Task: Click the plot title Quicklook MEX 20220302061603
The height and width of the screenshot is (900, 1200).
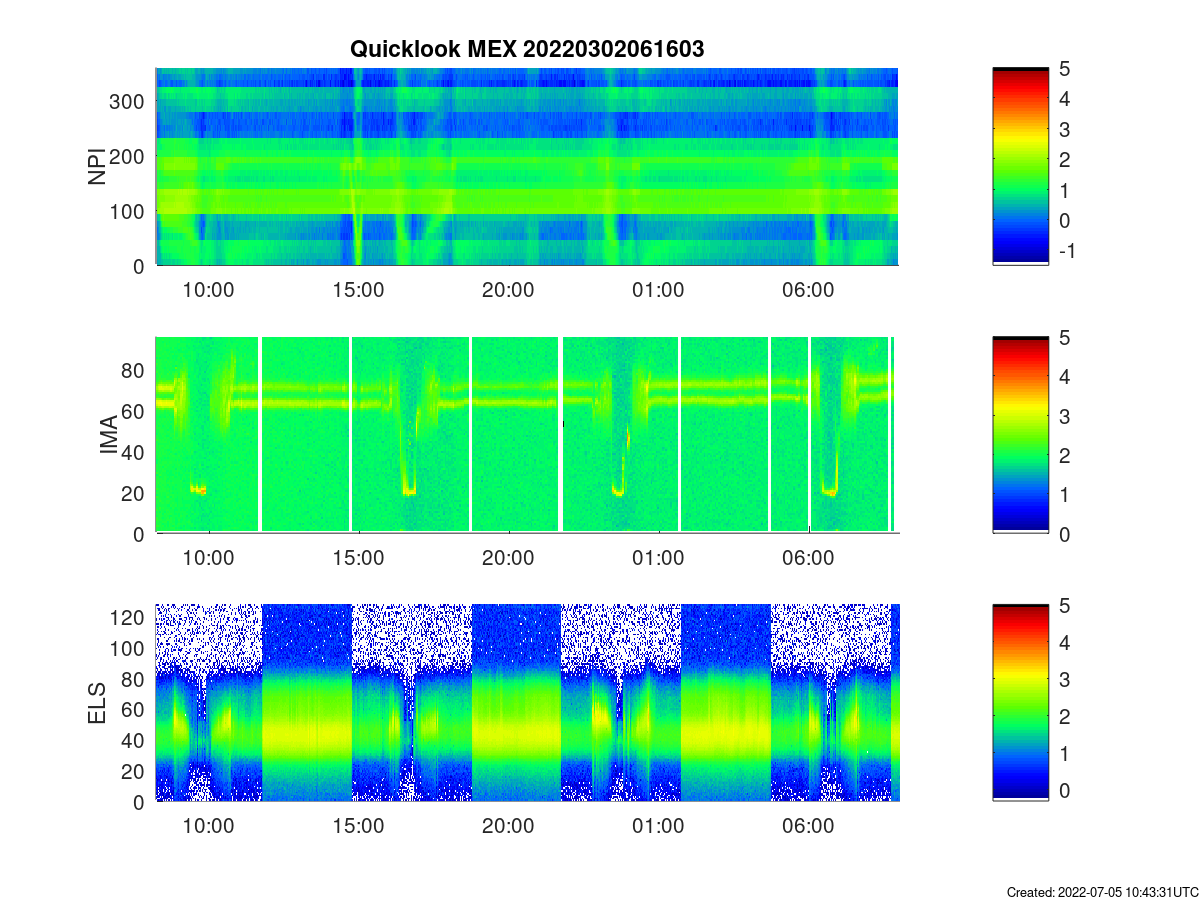Action: point(527,49)
